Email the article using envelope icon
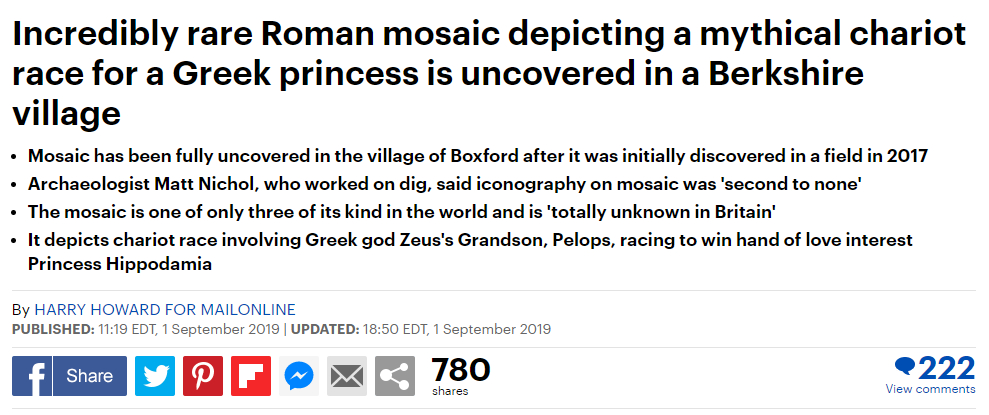This screenshot has height=415, width=989. point(347,377)
